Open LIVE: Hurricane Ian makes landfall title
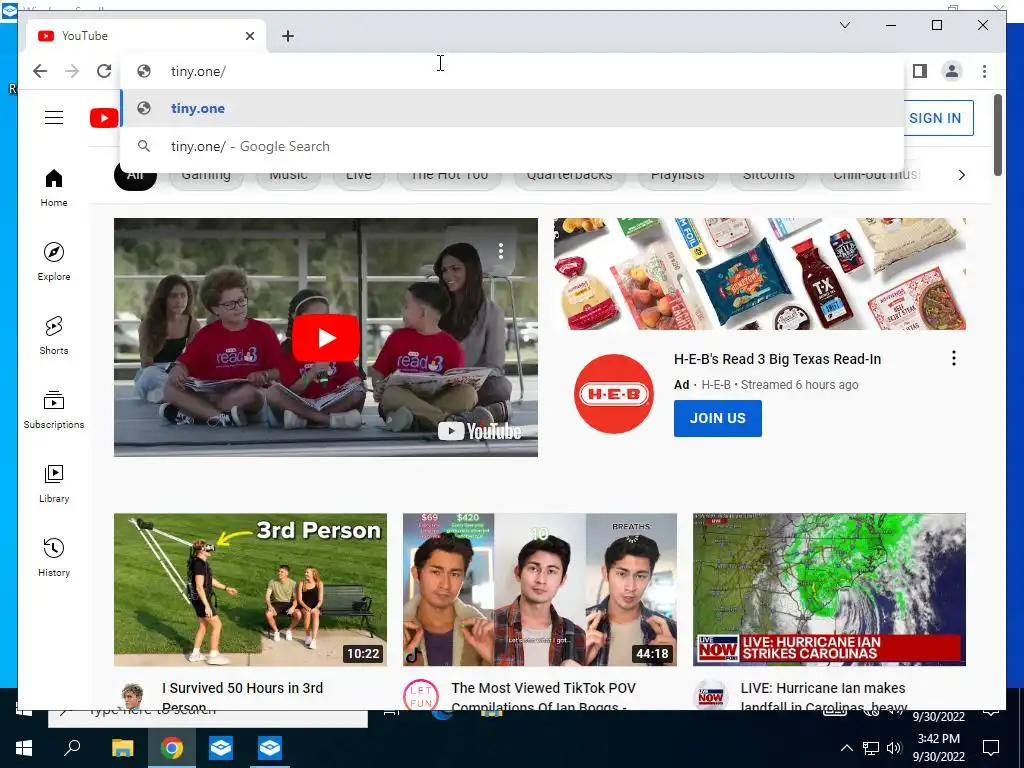1024x768 pixels. coord(824,695)
